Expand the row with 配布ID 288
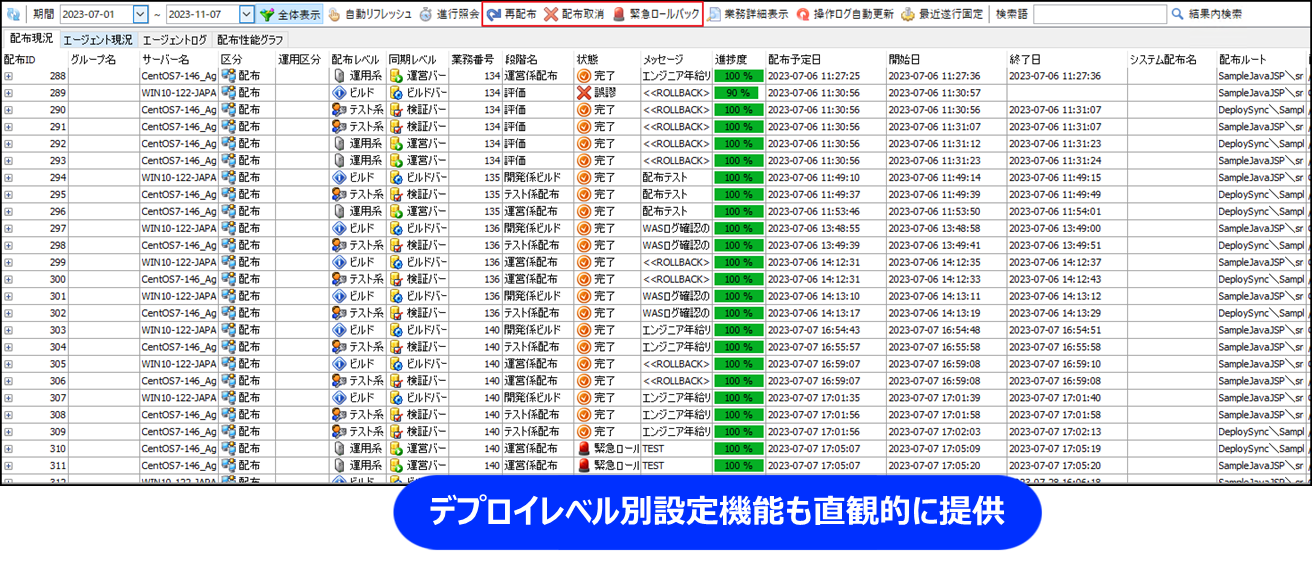1312x575 pixels. [8, 76]
